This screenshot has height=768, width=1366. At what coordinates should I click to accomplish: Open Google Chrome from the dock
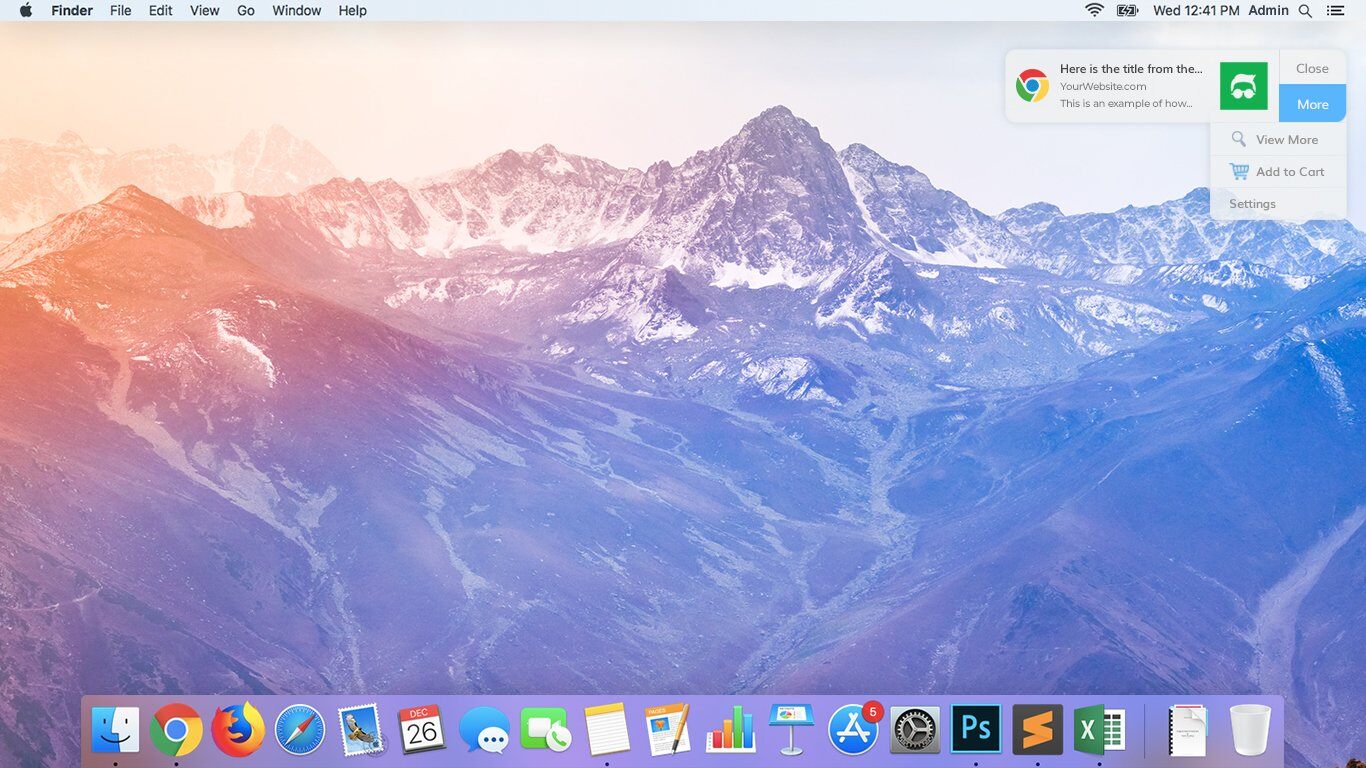point(176,730)
